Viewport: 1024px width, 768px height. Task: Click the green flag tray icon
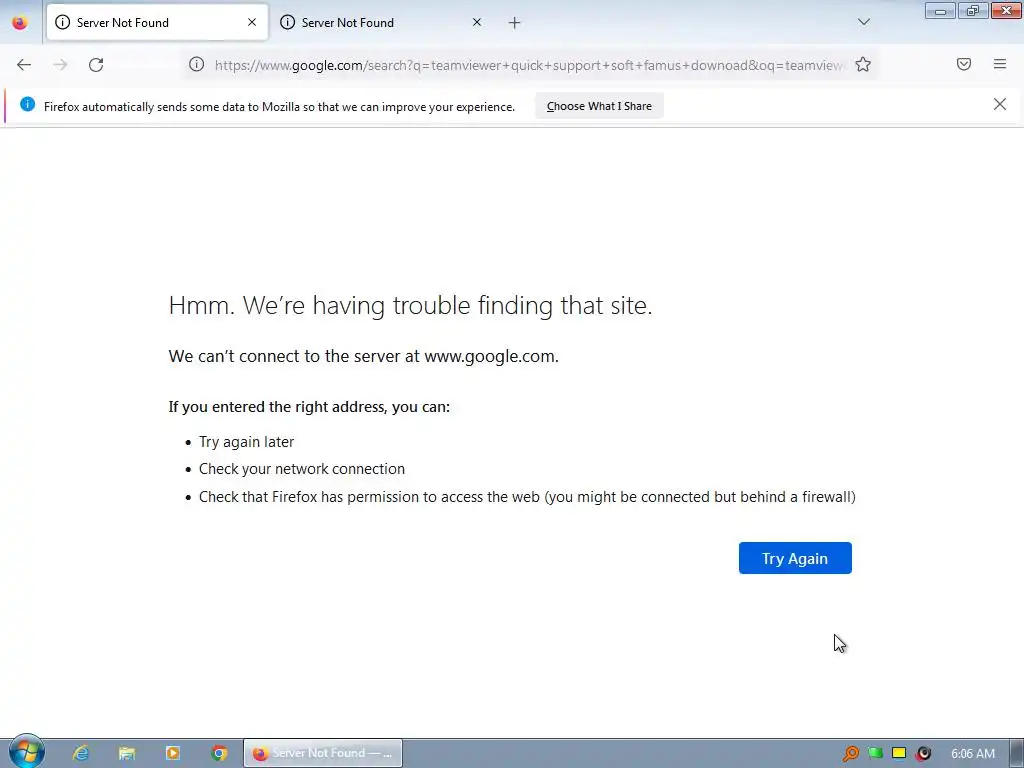[875, 753]
